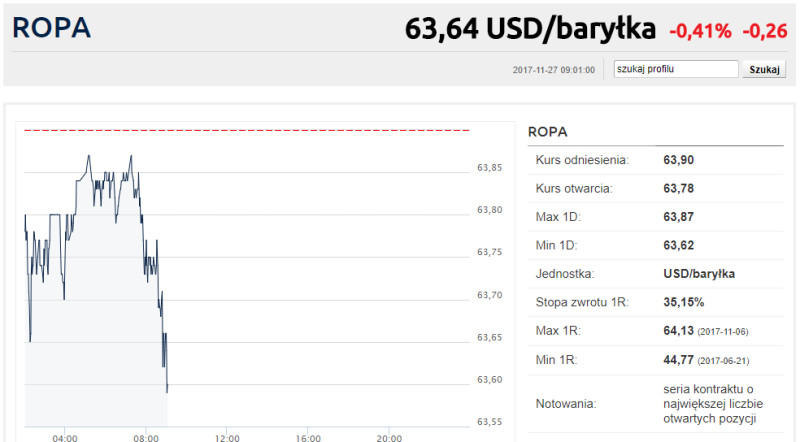Click the 'Min 1R:' label
The image size is (800, 442).
557,360
